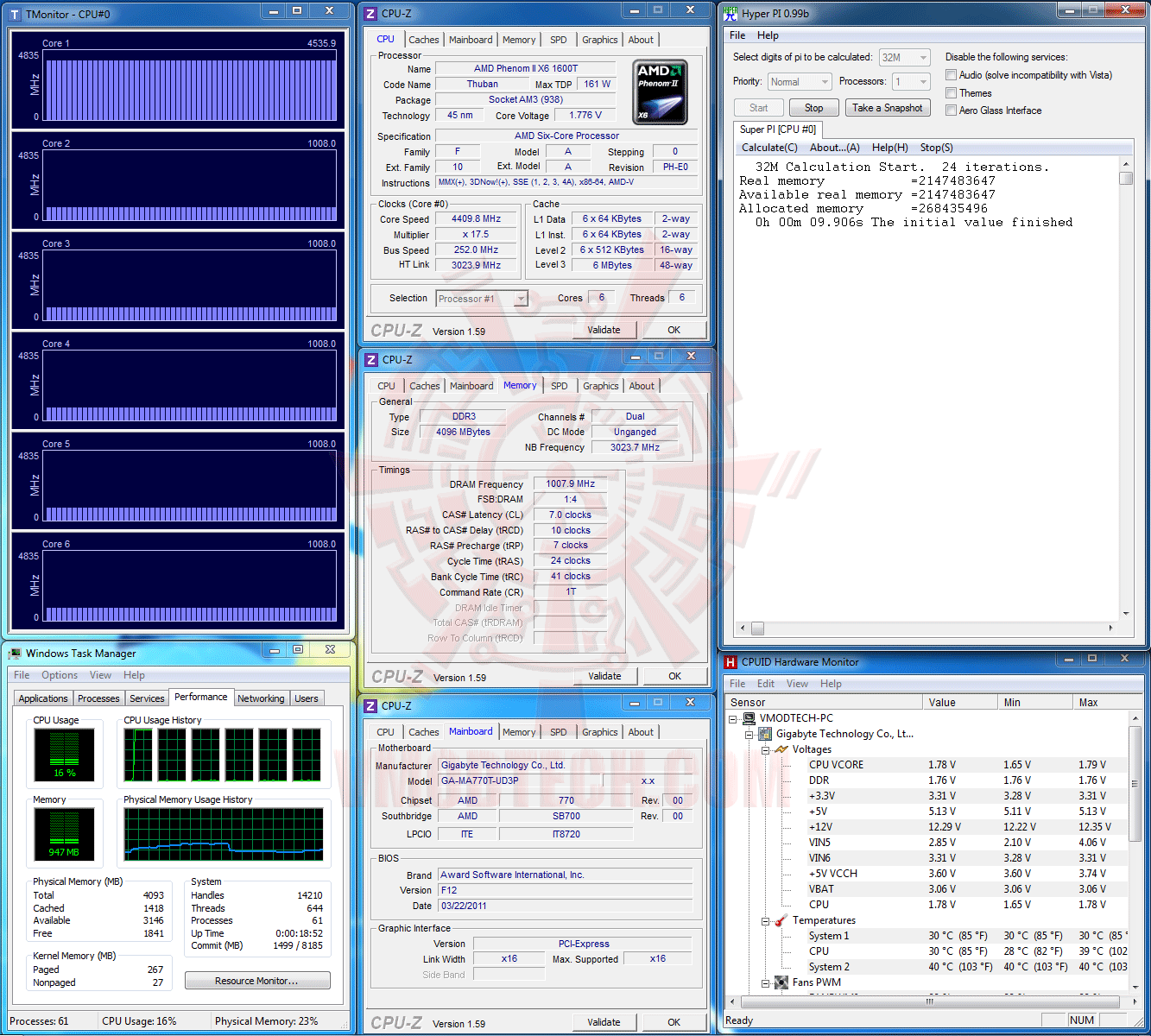Click the Temperatures thermometer icon
The height and width of the screenshot is (1036, 1151).
point(781,920)
